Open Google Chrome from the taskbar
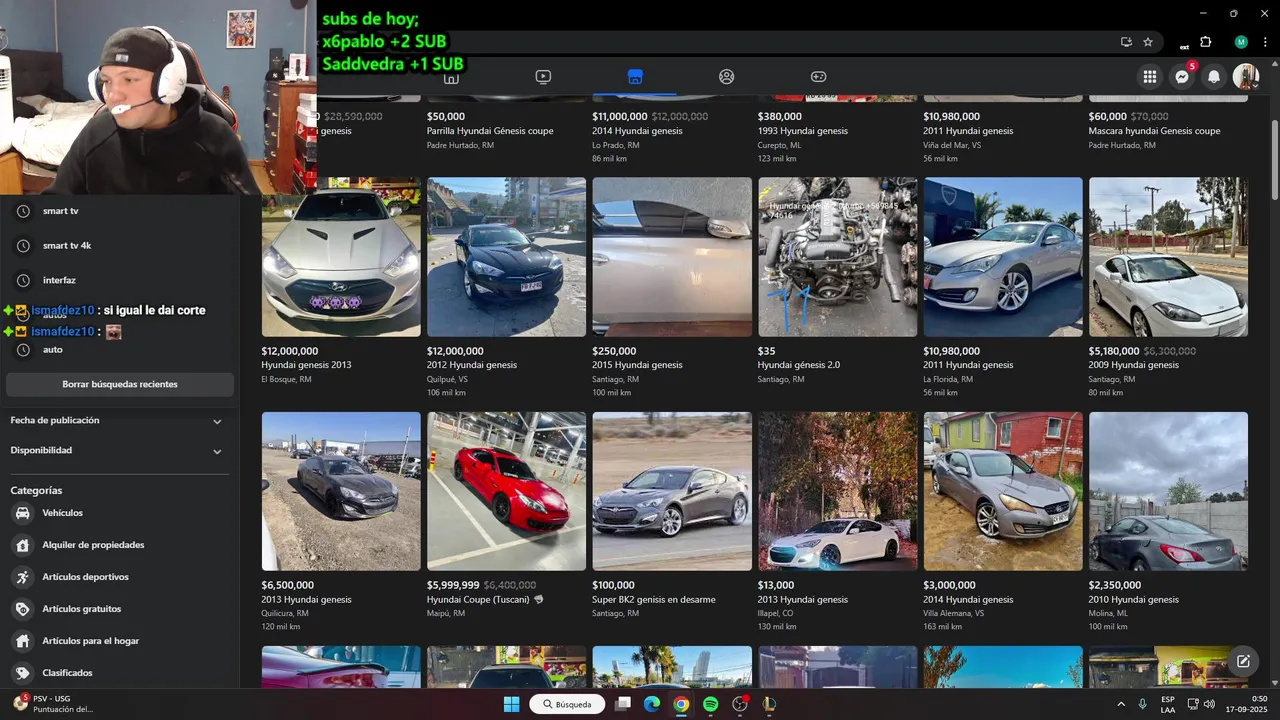This screenshot has height=720, width=1280. 681,704
